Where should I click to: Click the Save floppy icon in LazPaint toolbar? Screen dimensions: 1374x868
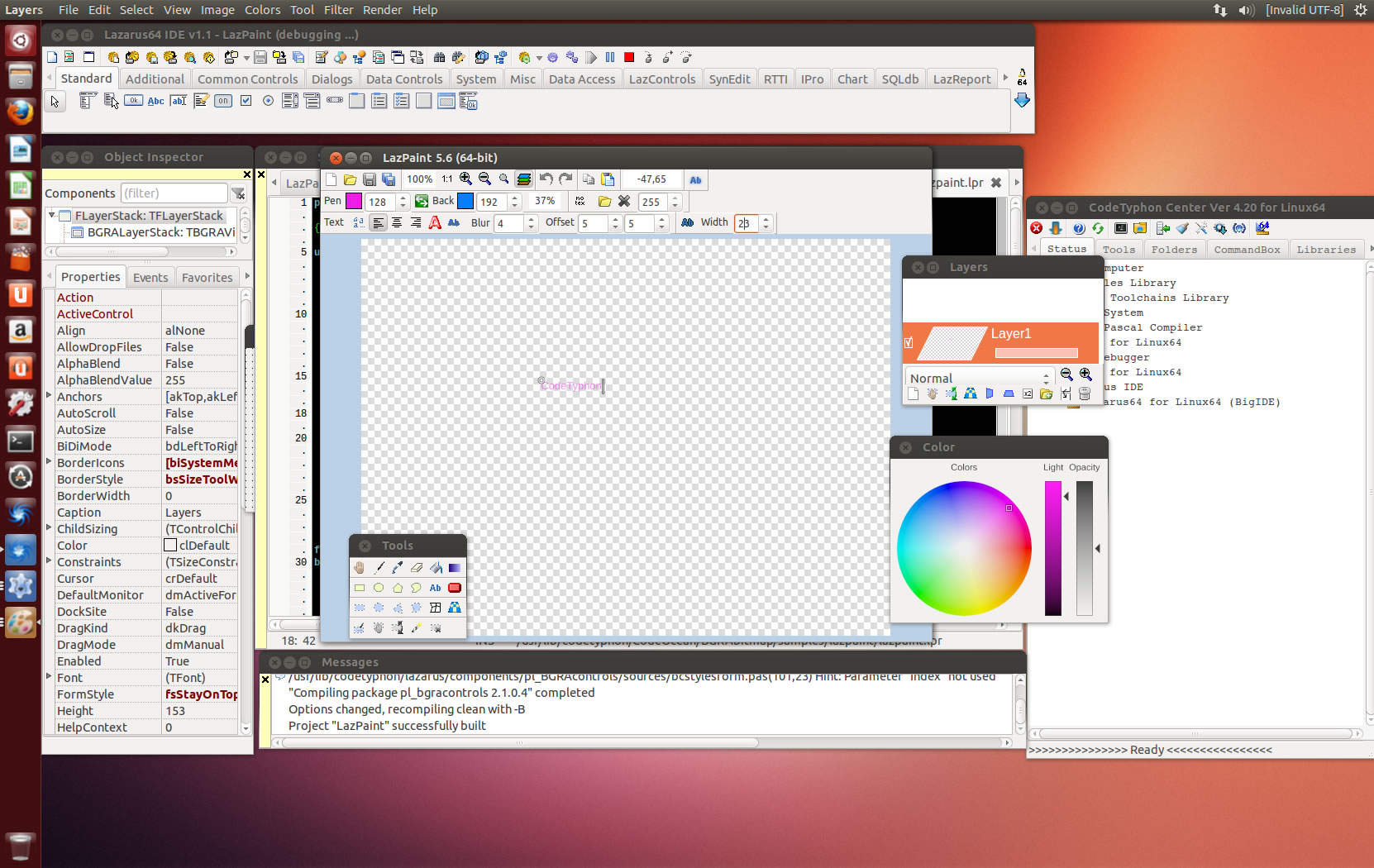tap(370, 179)
